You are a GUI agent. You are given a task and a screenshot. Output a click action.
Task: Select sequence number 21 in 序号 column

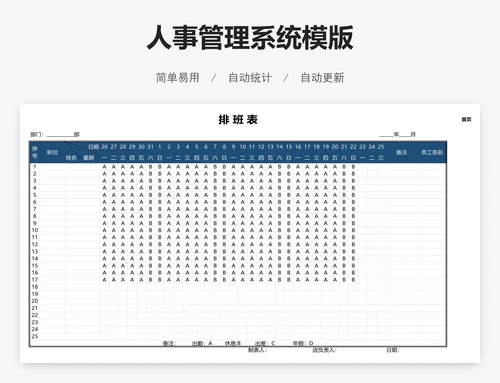coord(35,308)
